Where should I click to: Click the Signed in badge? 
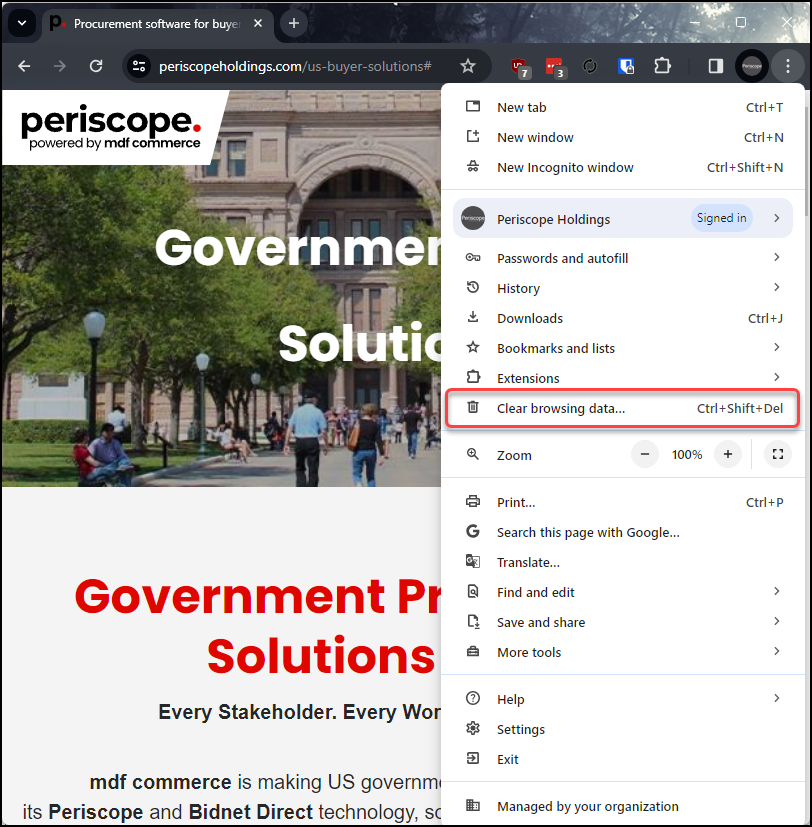tap(722, 218)
